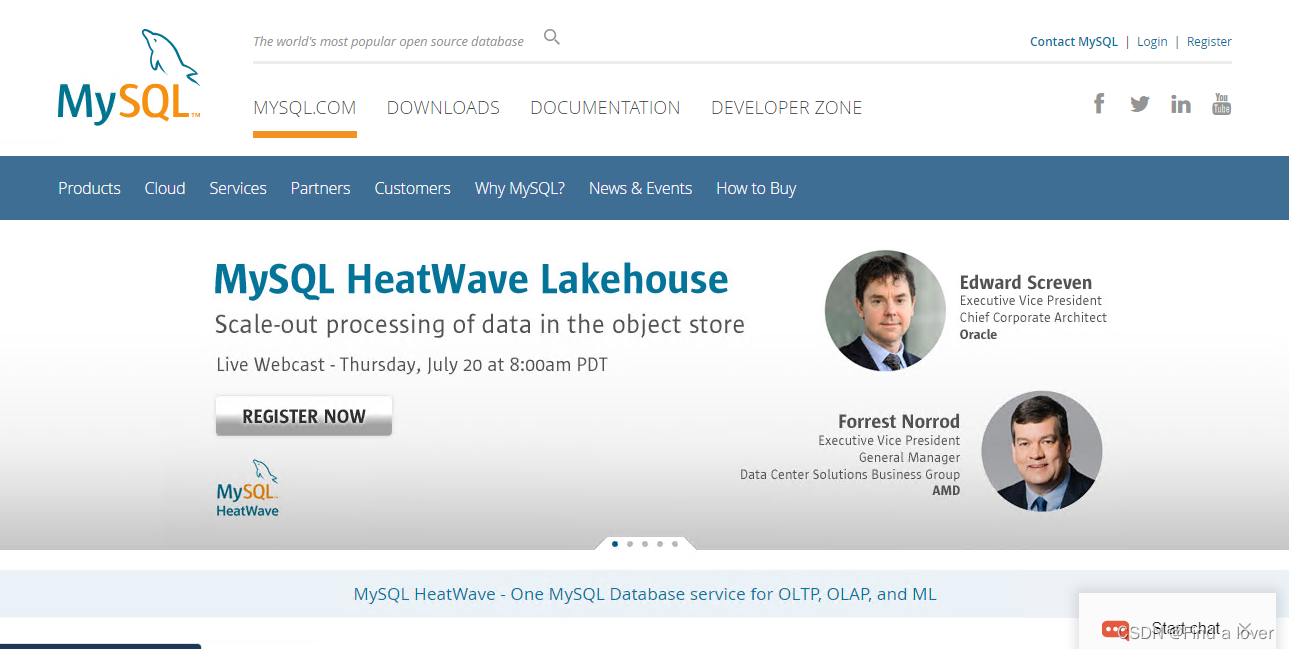The width and height of the screenshot is (1289, 649).
Task: Click the name 'Forrest Norrod'
Action: tap(899, 421)
